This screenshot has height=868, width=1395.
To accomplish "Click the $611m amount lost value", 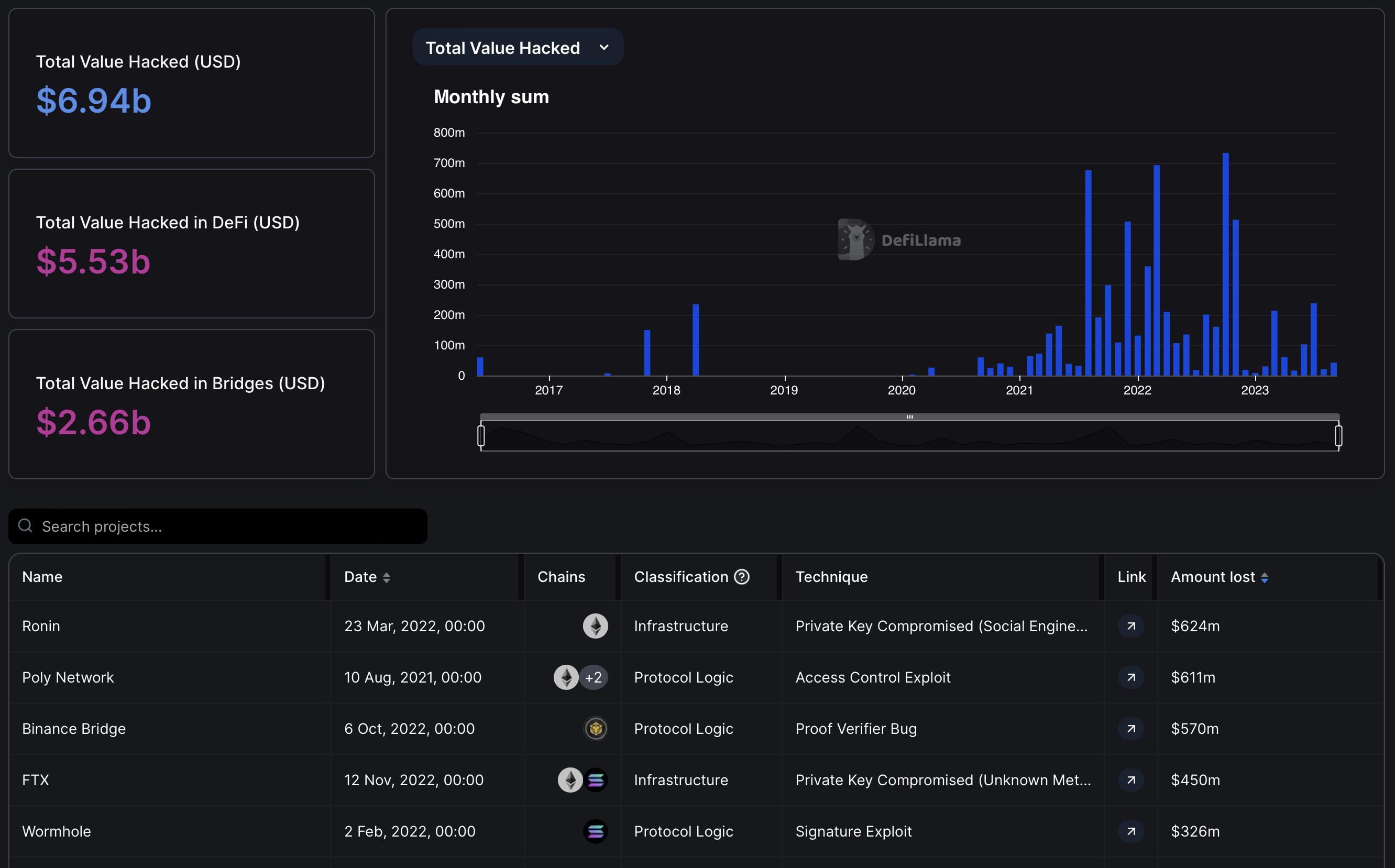I will pos(1193,677).
